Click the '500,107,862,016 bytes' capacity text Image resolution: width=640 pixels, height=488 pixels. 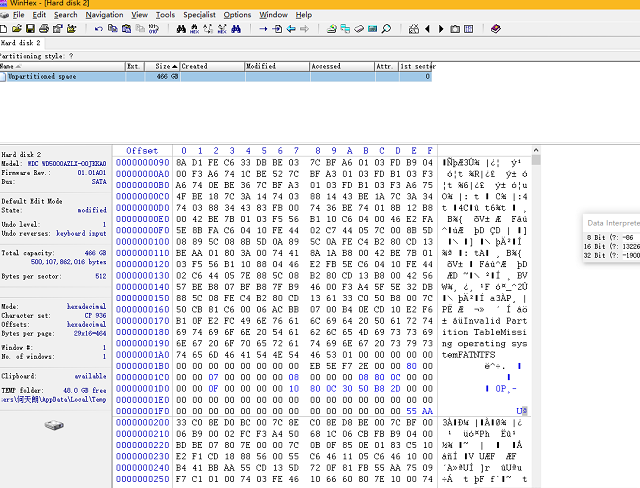point(68,262)
